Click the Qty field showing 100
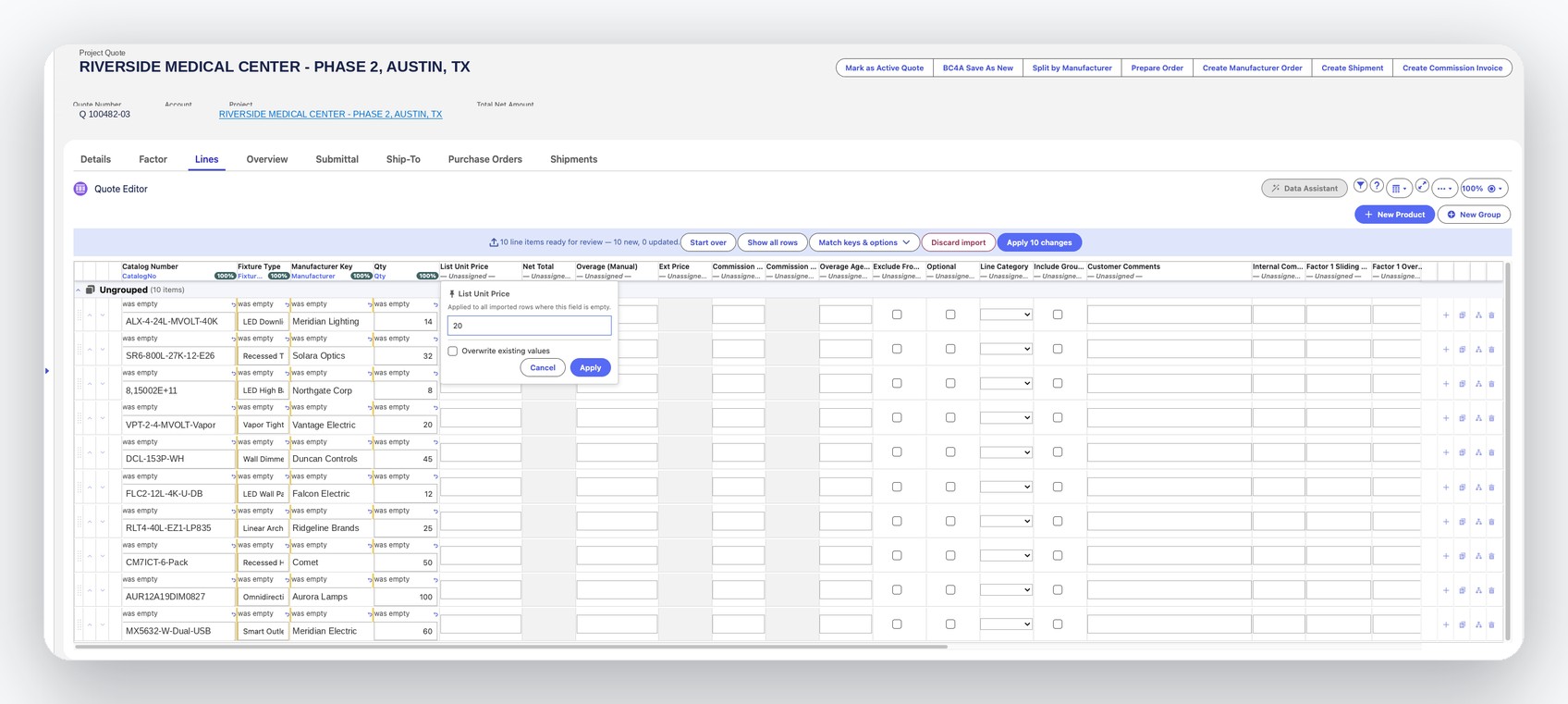The width and height of the screenshot is (1568, 704). 406,597
